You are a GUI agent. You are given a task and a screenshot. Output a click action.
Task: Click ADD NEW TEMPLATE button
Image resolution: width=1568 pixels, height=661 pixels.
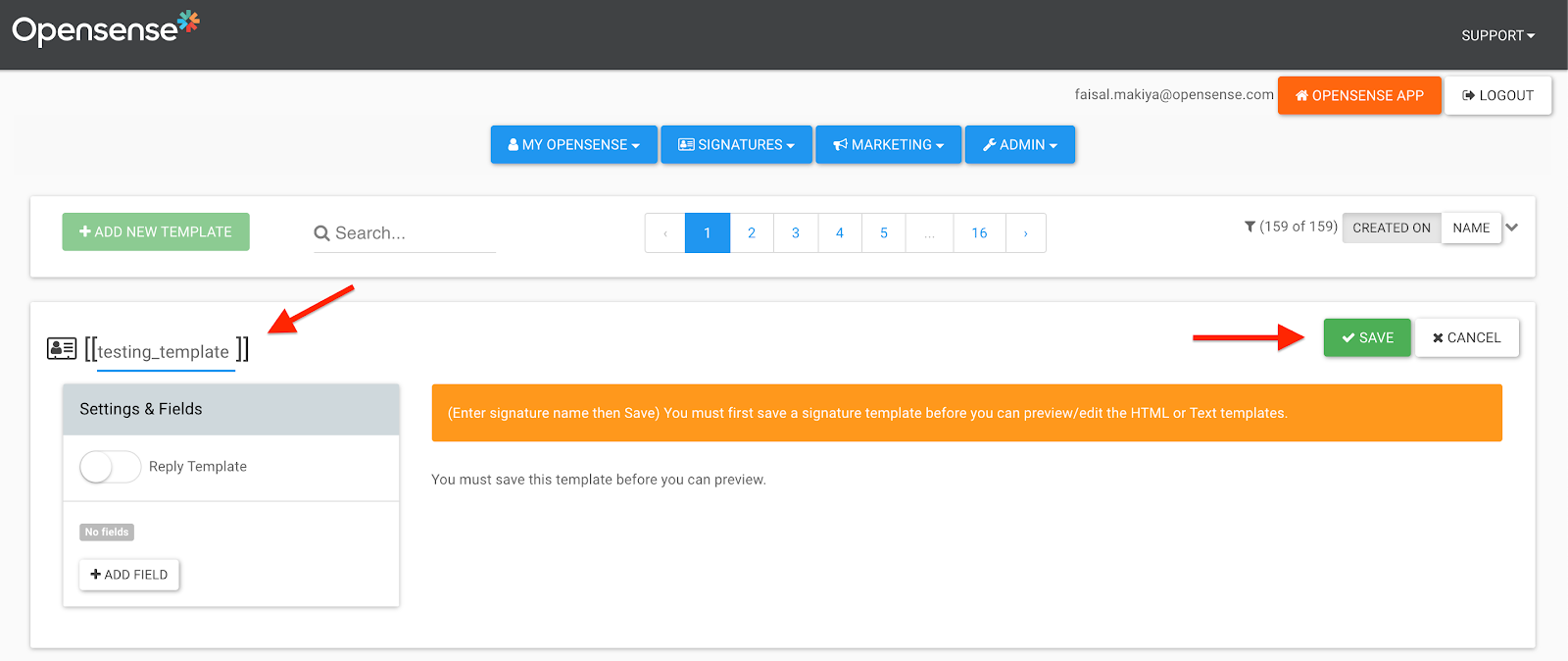point(156,231)
